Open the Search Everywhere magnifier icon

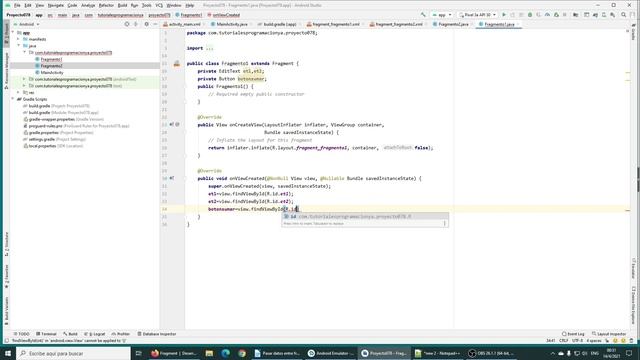tap(624, 15)
